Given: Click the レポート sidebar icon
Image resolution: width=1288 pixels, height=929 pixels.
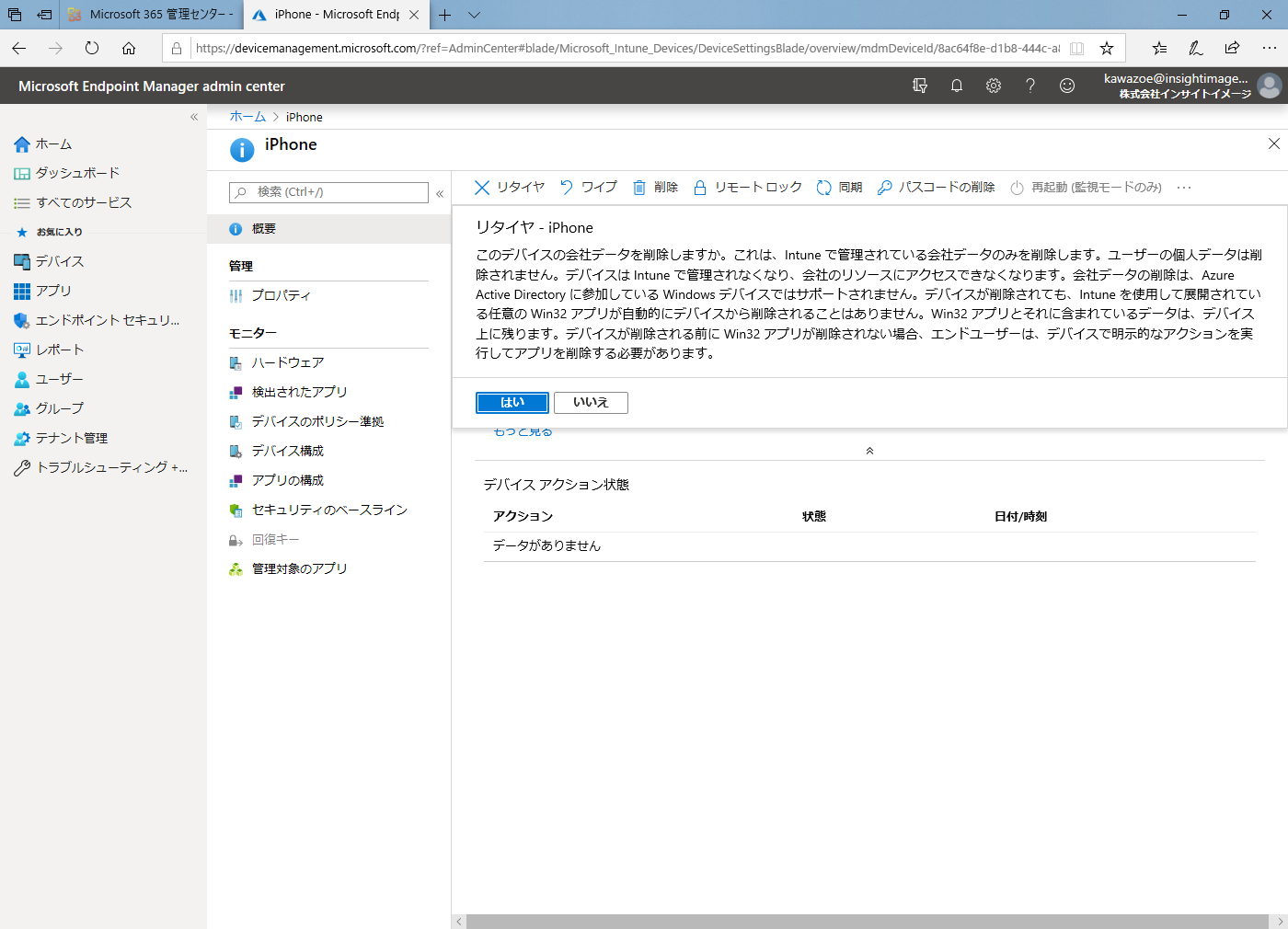Looking at the screenshot, I should pyautogui.click(x=22, y=350).
